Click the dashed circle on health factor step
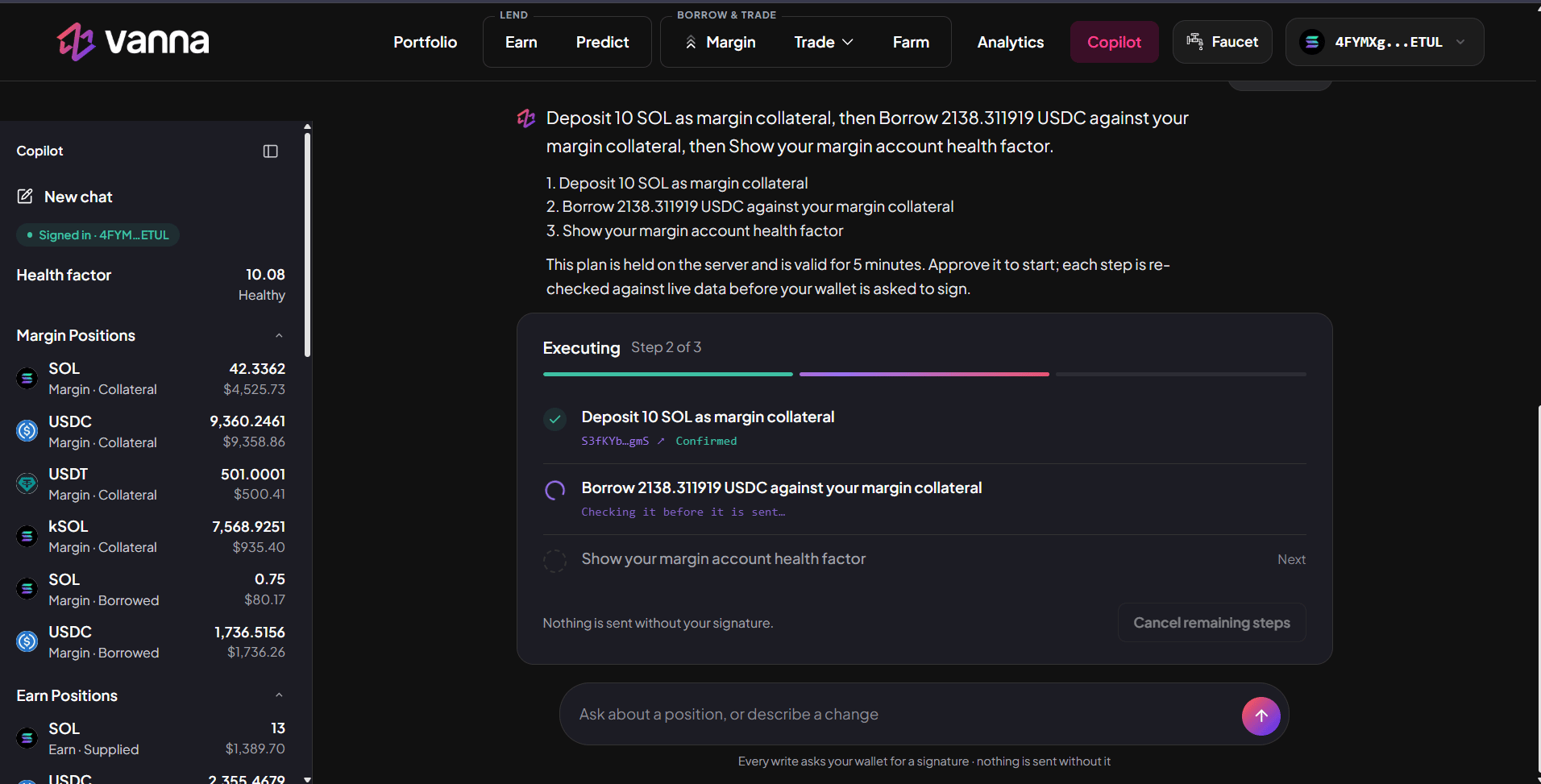The image size is (1541, 784). click(555, 561)
